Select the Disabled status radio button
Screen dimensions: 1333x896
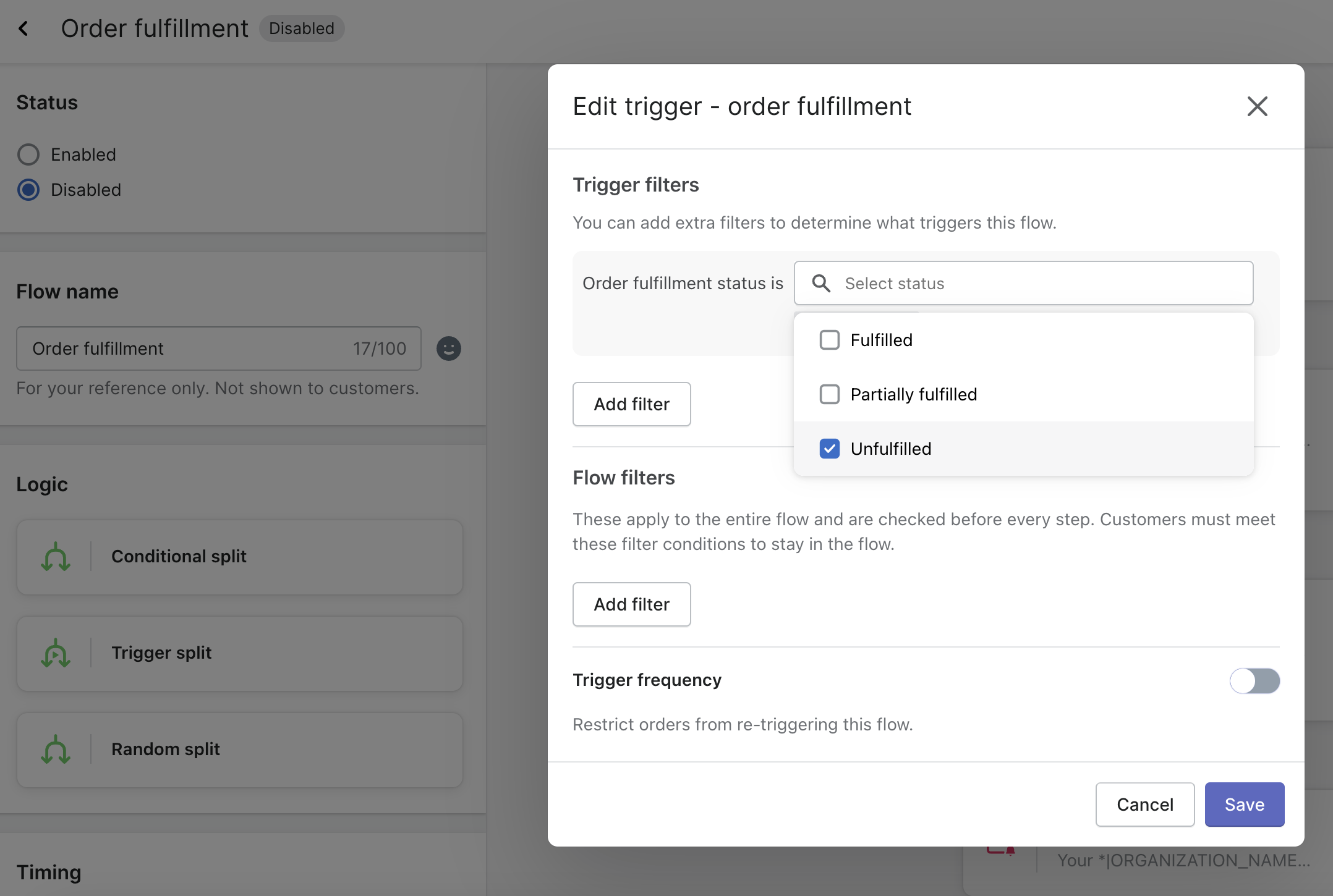click(x=28, y=190)
